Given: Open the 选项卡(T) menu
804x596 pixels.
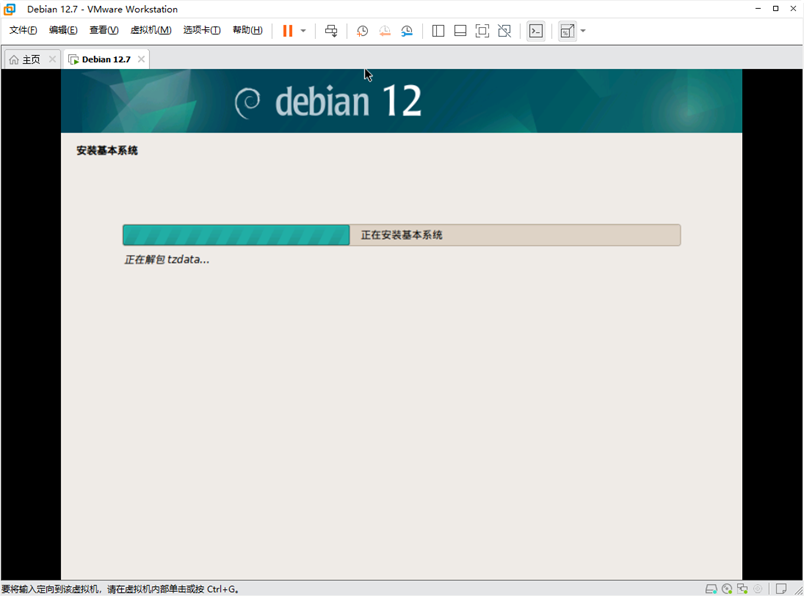Looking at the screenshot, I should coord(202,30).
